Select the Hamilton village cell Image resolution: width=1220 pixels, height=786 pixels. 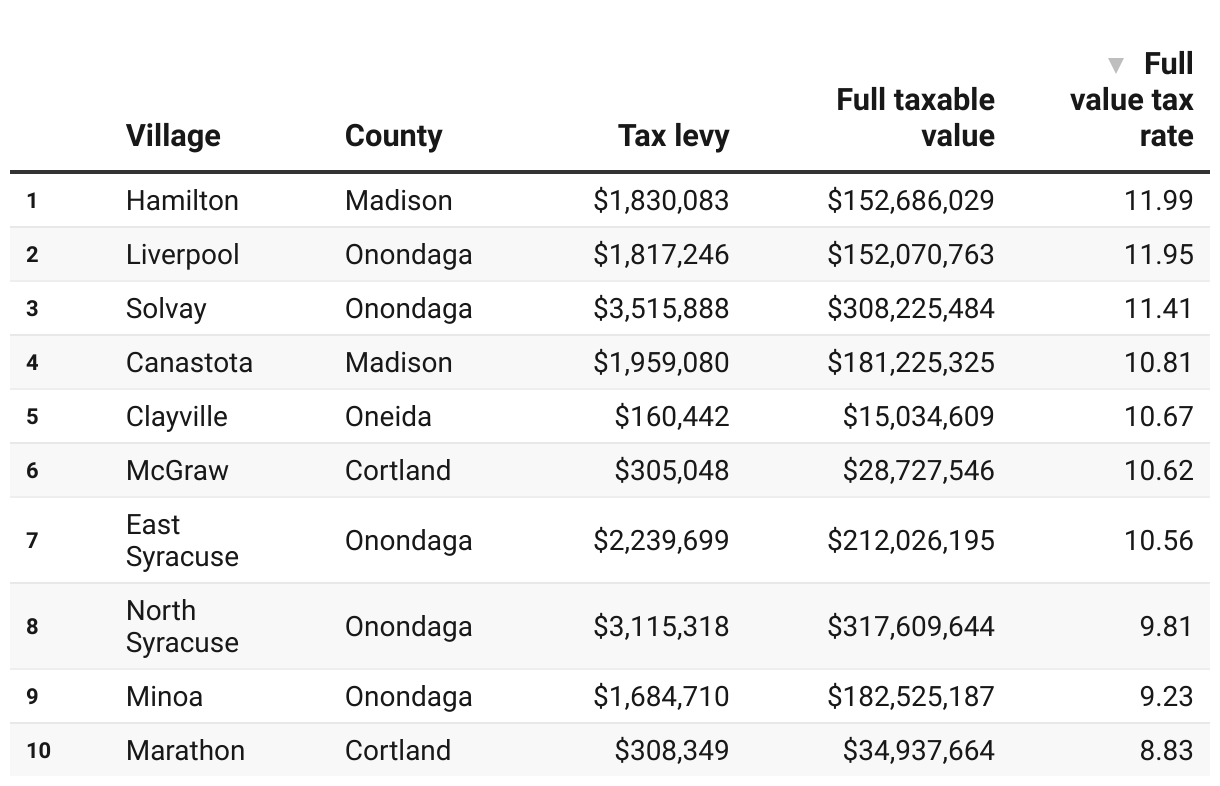point(182,200)
